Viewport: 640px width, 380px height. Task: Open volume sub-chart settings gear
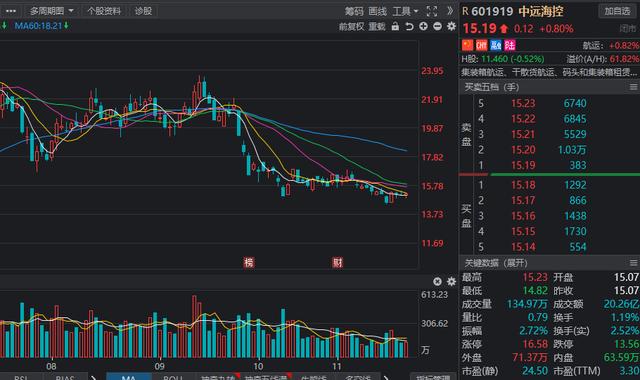(x=451, y=281)
